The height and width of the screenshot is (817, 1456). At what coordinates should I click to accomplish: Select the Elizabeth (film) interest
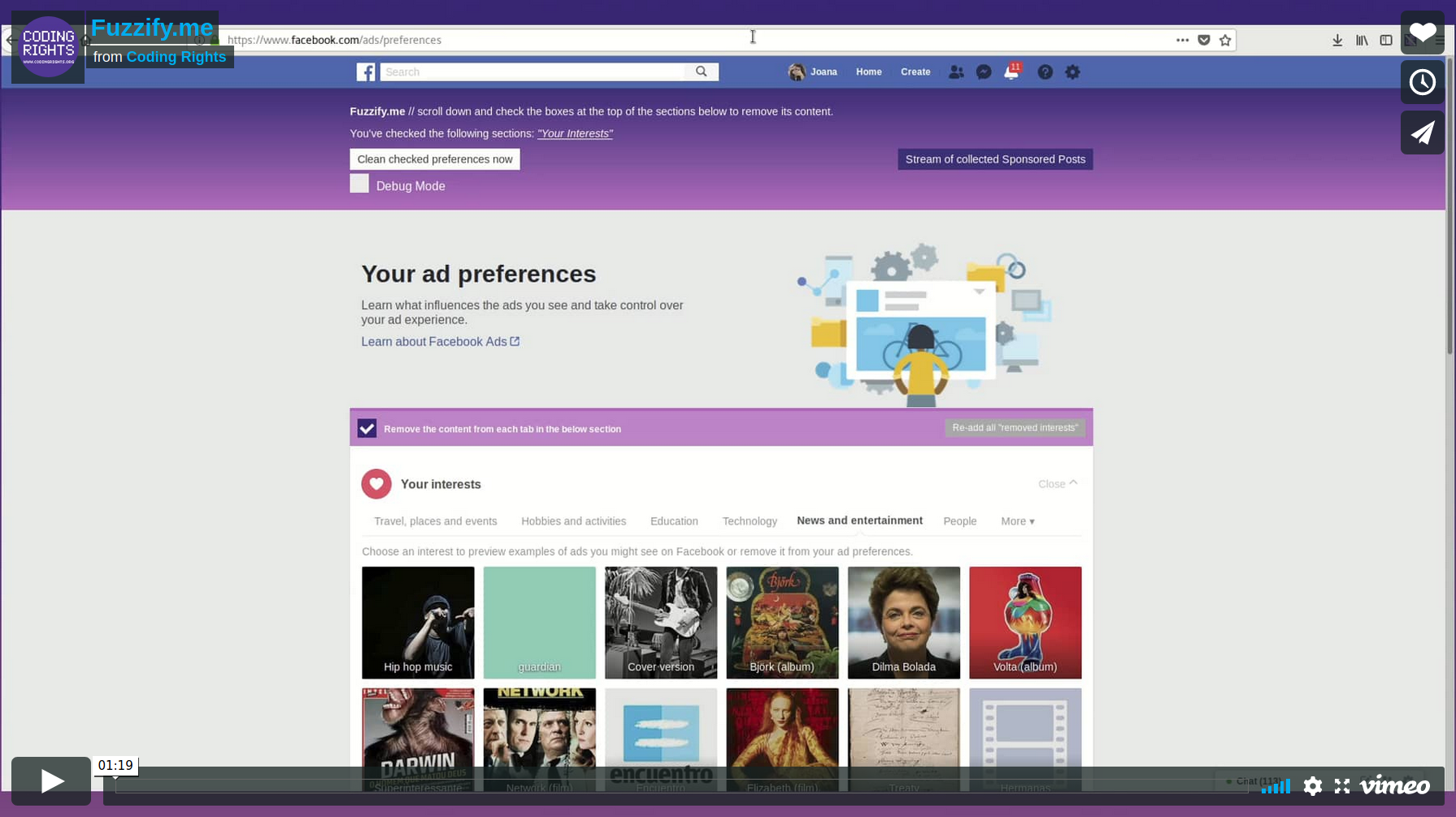pyautogui.click(x=782, y=740)
